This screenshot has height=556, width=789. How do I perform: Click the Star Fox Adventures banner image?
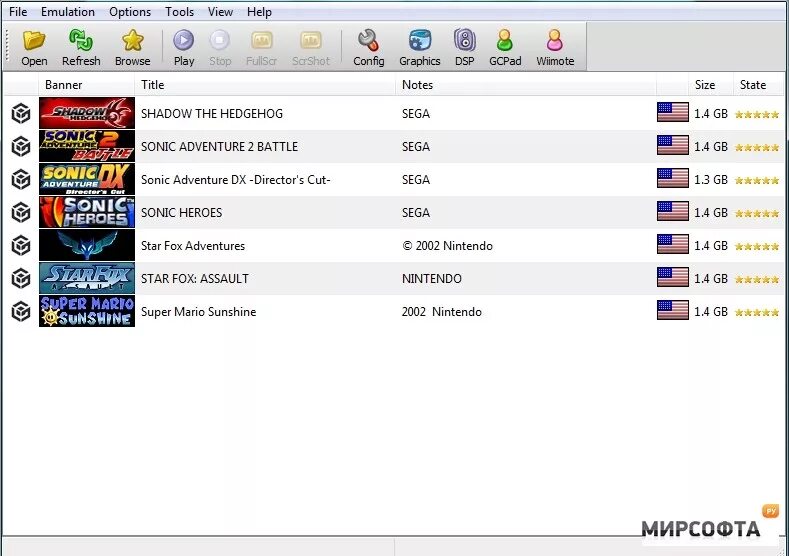87,245
